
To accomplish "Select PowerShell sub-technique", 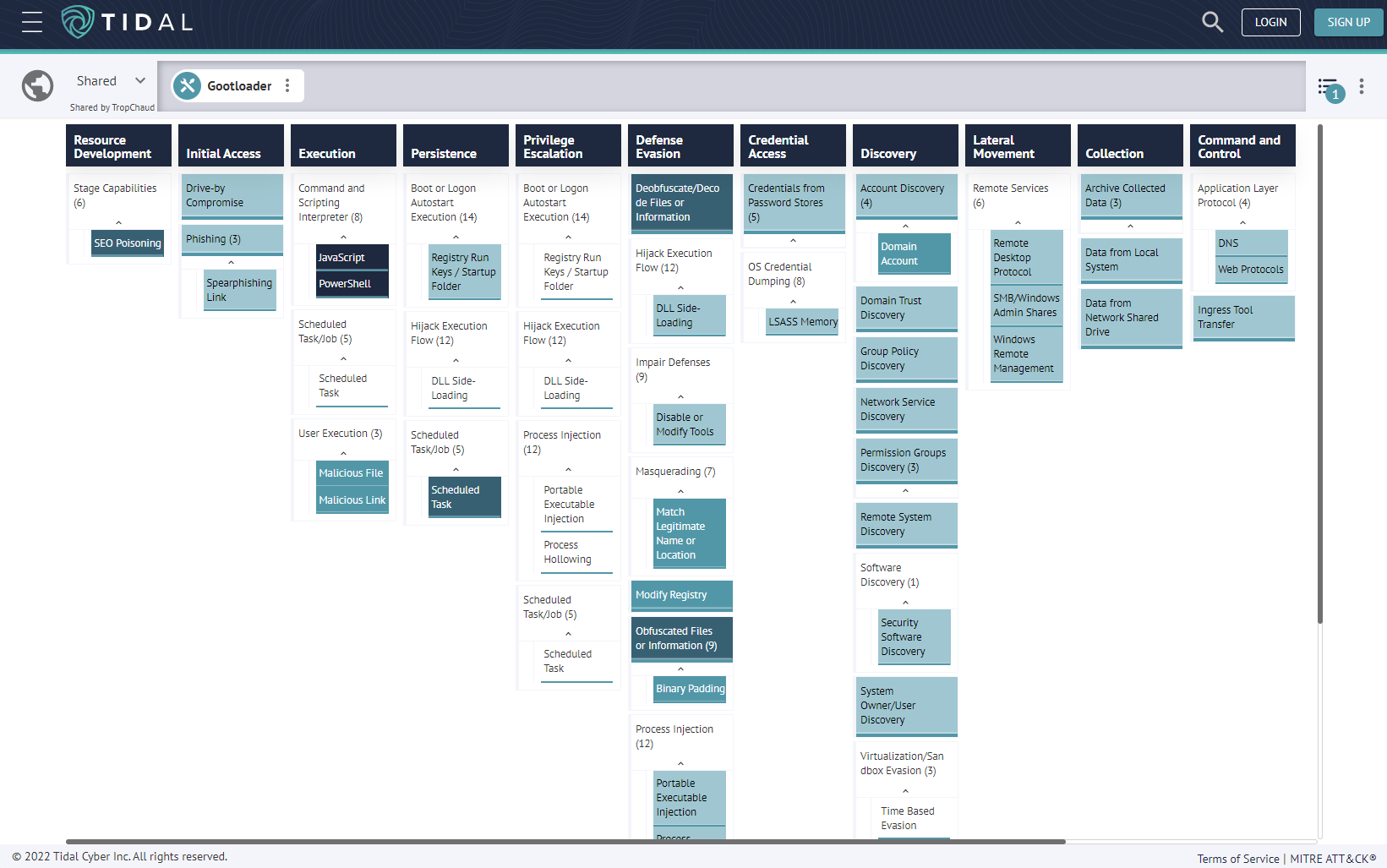I will 352,284.
